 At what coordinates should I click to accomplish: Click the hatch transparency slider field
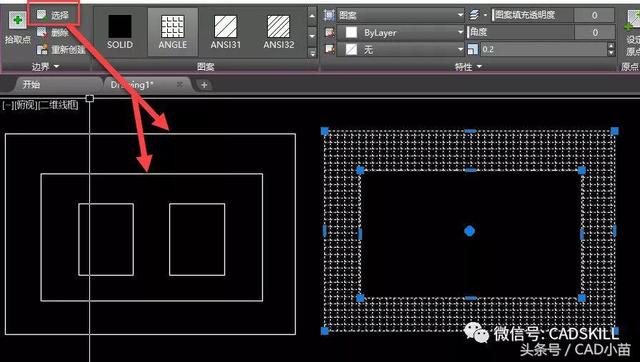pyautogui.click(x=532, y=16)
